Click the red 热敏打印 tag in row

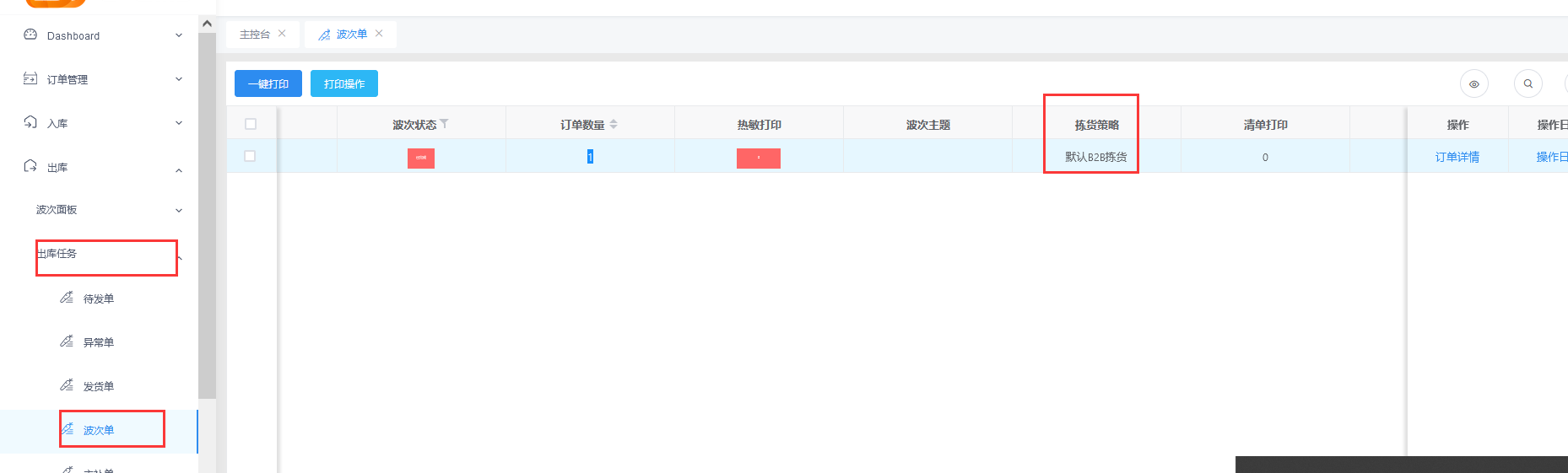759,158
